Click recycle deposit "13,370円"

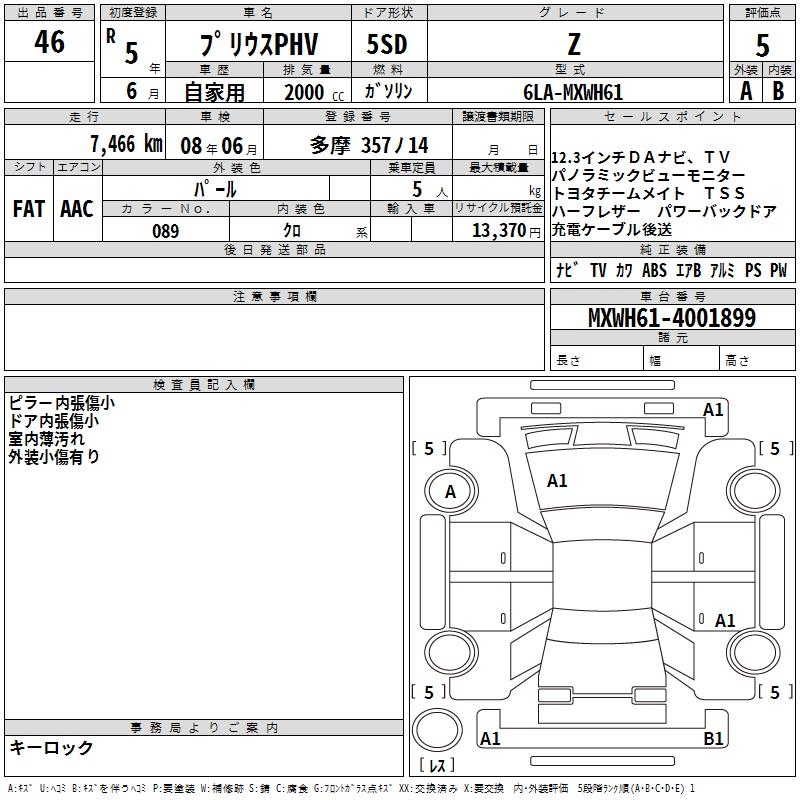pos(506,231)
